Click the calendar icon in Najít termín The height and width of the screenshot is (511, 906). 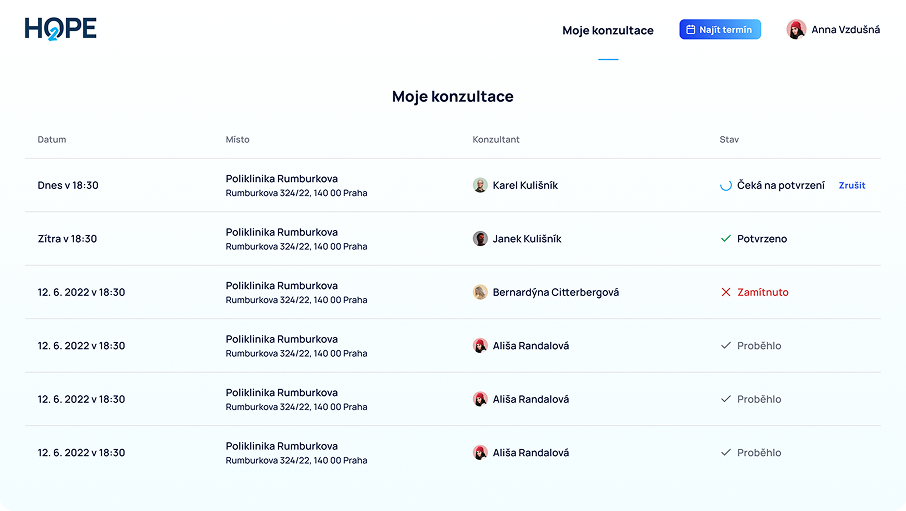[690, 30]
